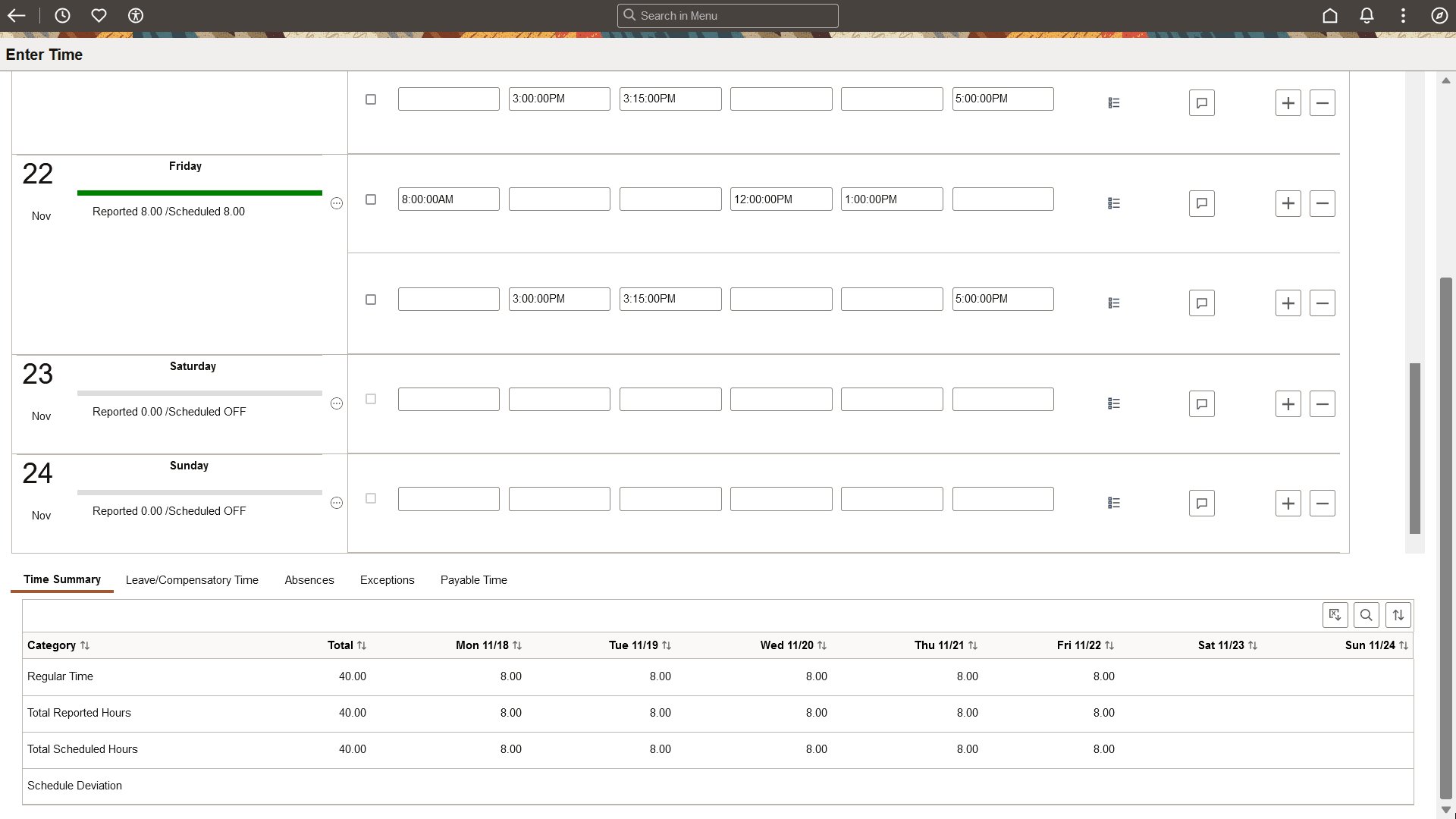The height and width of the screenshot is (819, 1456).
Task: Expand Friday related actions ellipsis
Action: (337, 203)
